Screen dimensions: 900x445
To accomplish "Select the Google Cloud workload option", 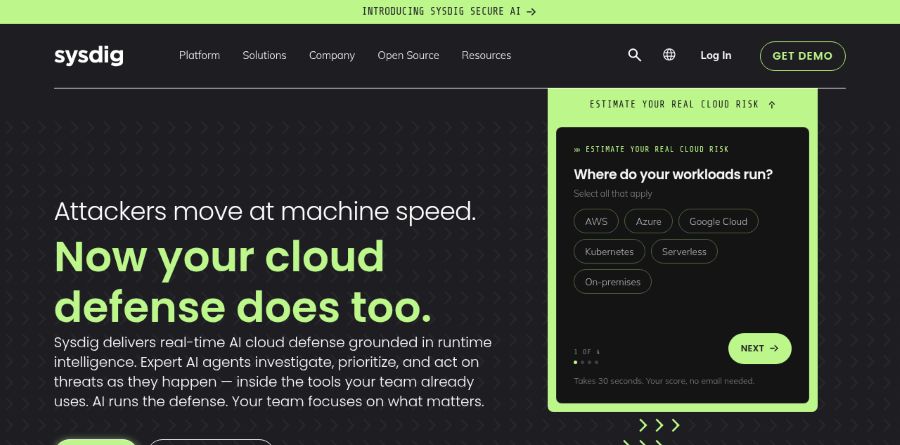I will tap(718, 221).
